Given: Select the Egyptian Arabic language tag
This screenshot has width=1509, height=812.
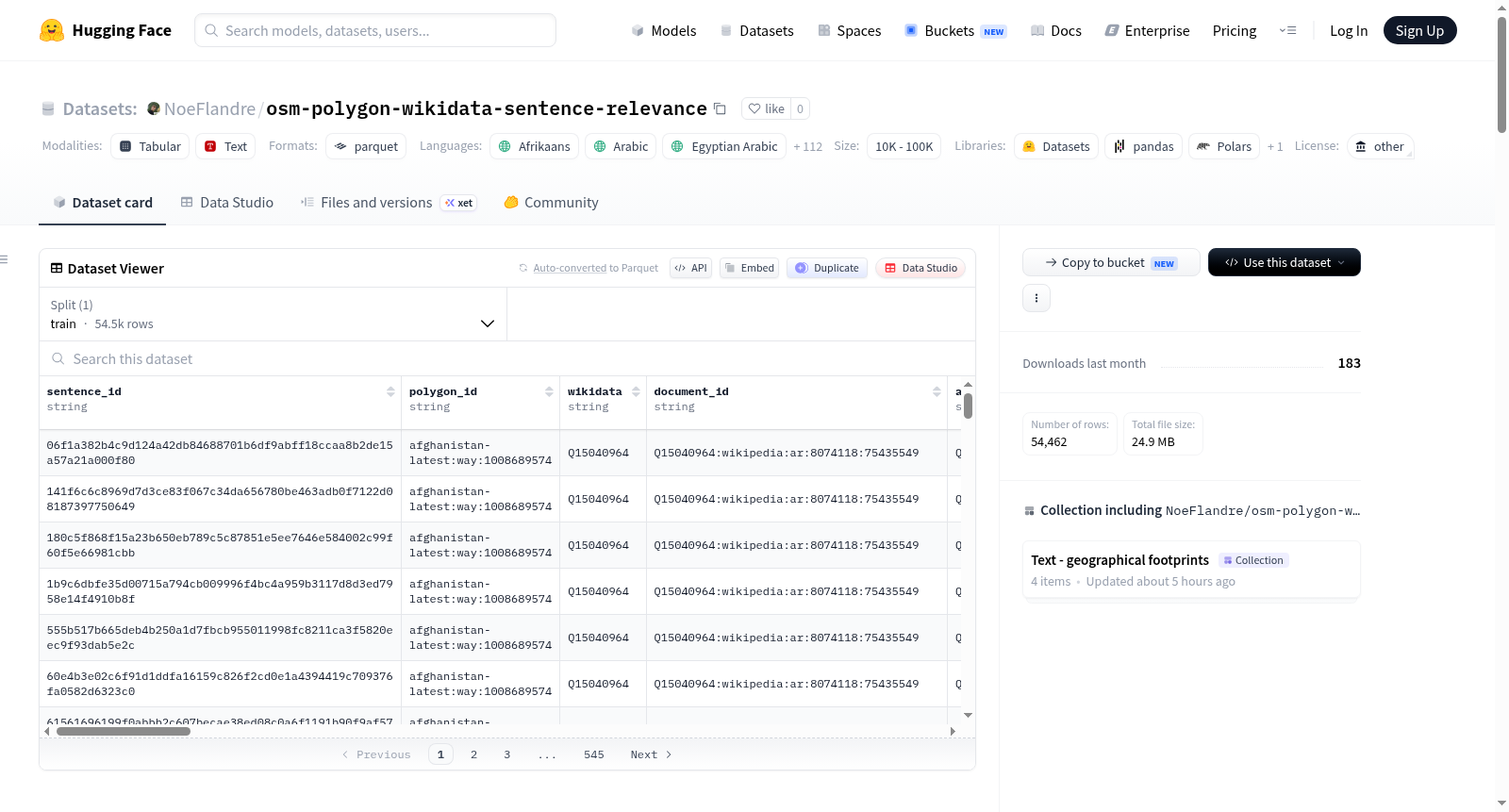Looking at the screenshot, I should click(x=724, y=146).
